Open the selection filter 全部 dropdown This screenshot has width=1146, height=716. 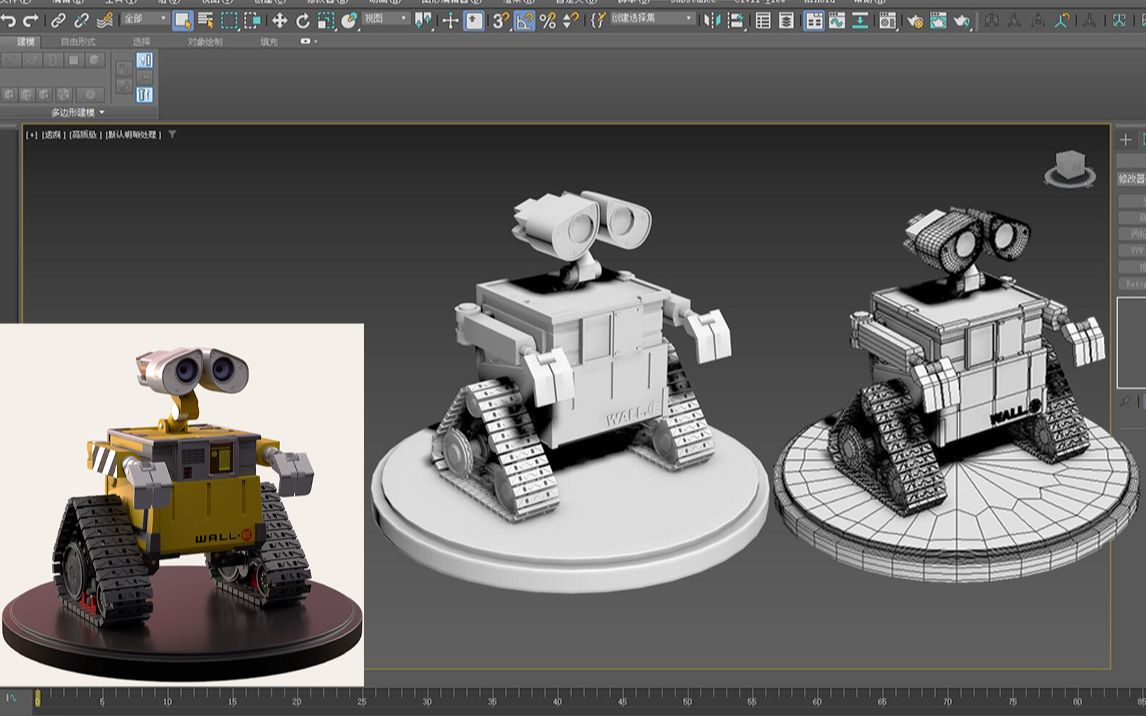pos(144,19)
